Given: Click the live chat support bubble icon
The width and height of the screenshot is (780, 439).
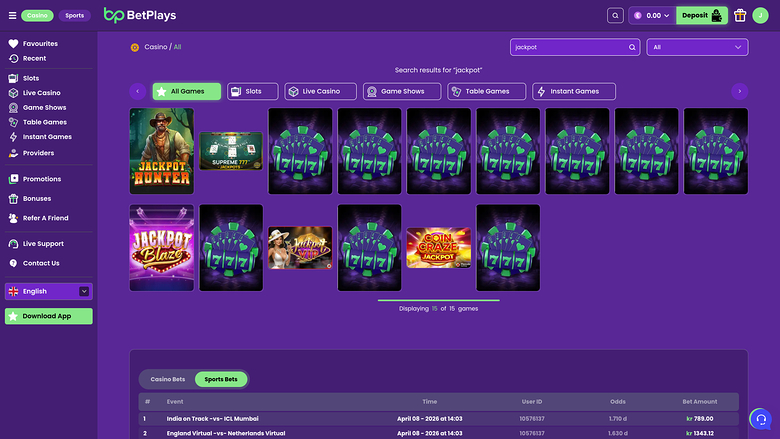Looking at the screenshot, I should tap(761, 419).
